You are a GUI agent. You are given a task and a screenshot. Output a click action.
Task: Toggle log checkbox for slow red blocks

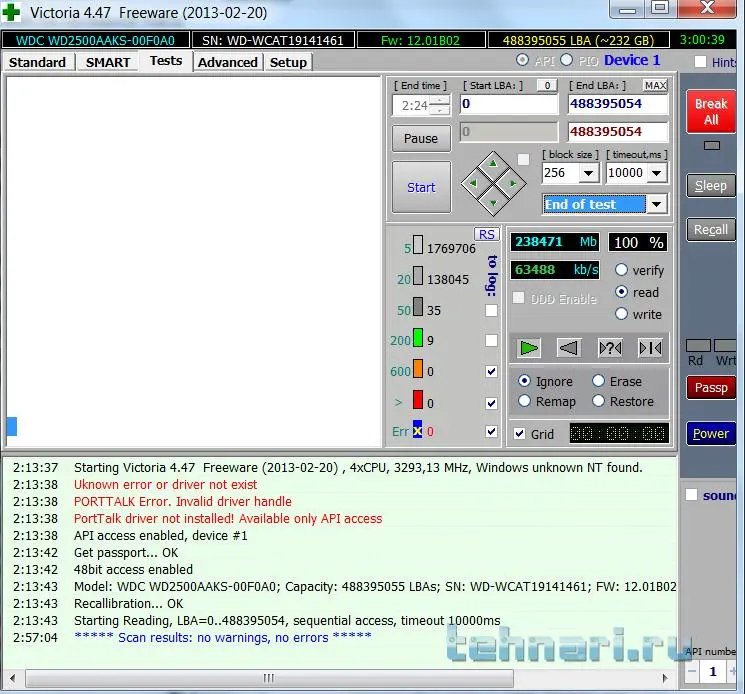491,403
